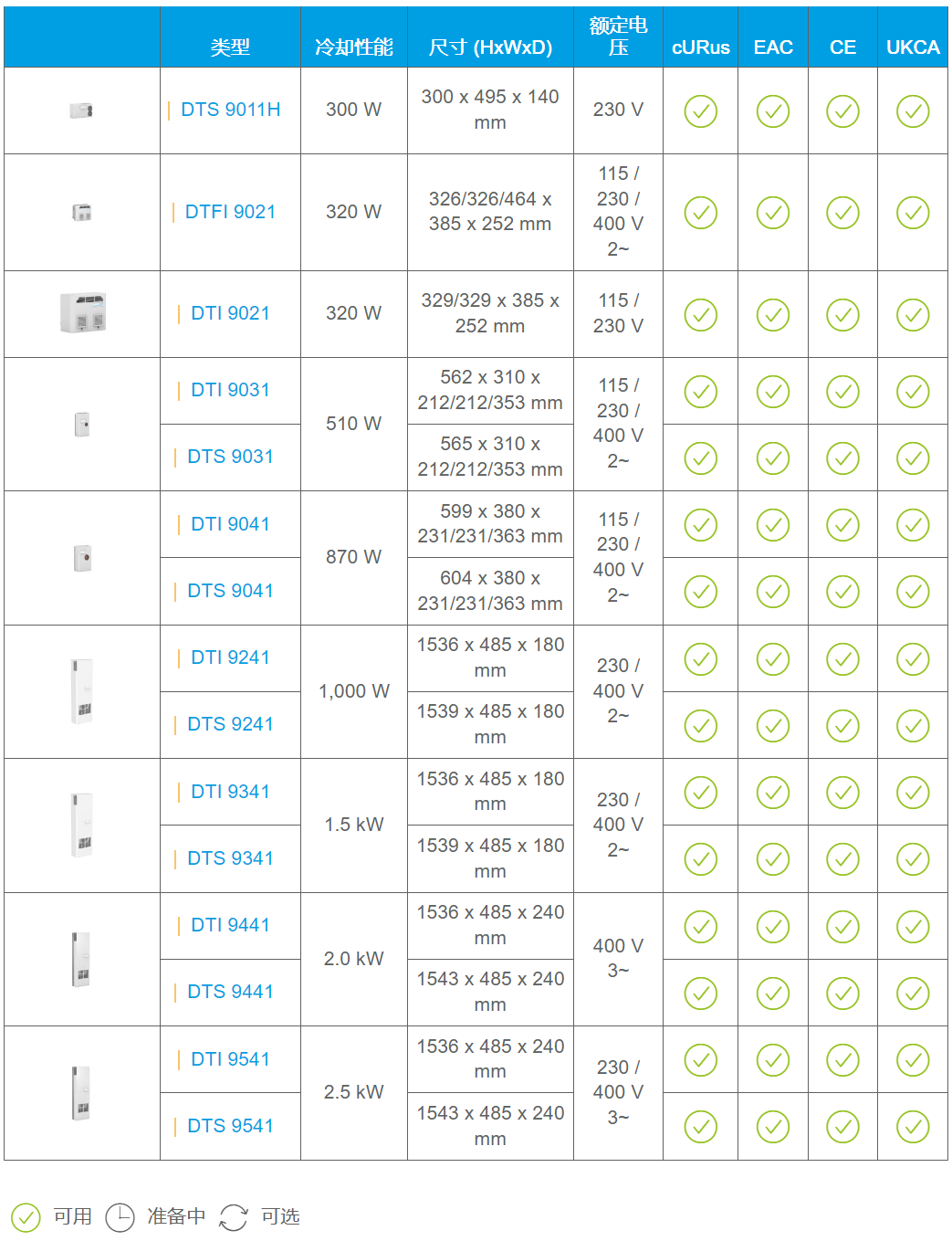Click the cURus checkmark for DTS 9241
Screen dimensions: 952x1241
tap(700, 726)
